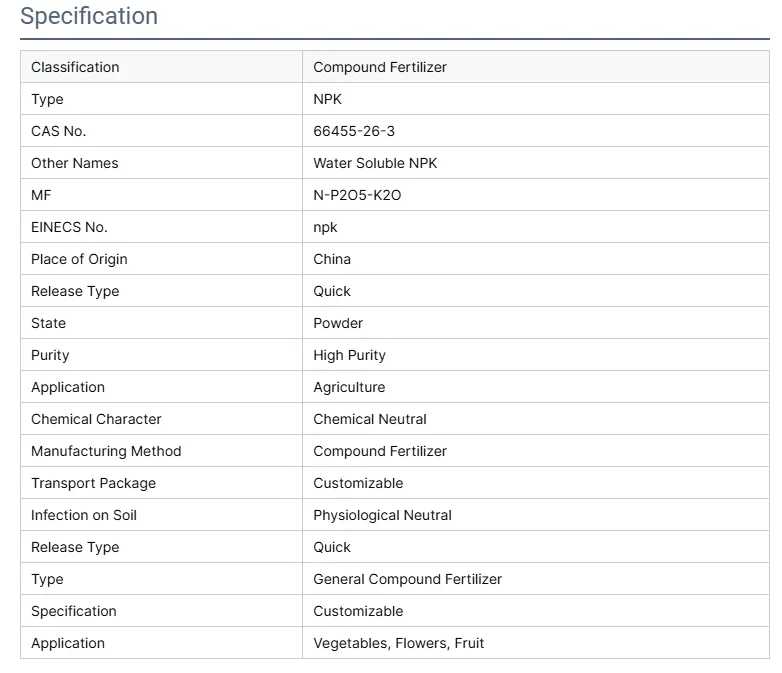Click the Chemical Neutral value

[370, 419]
